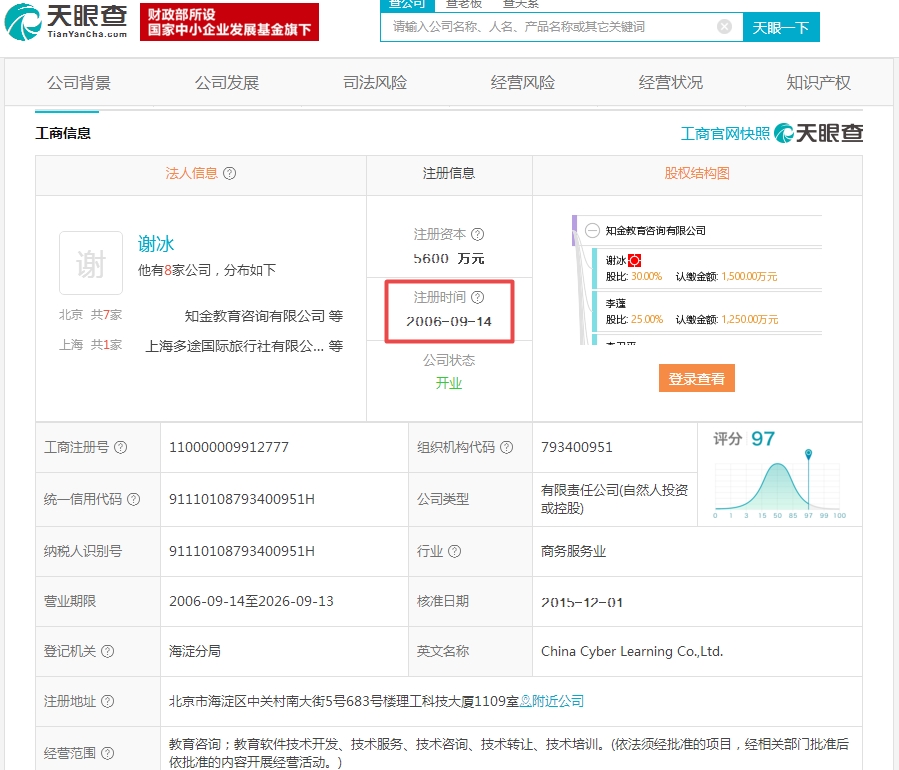Click registration number 110000009912777
The width and height of the screenshot is (899, 770).
tap(229, 447)
